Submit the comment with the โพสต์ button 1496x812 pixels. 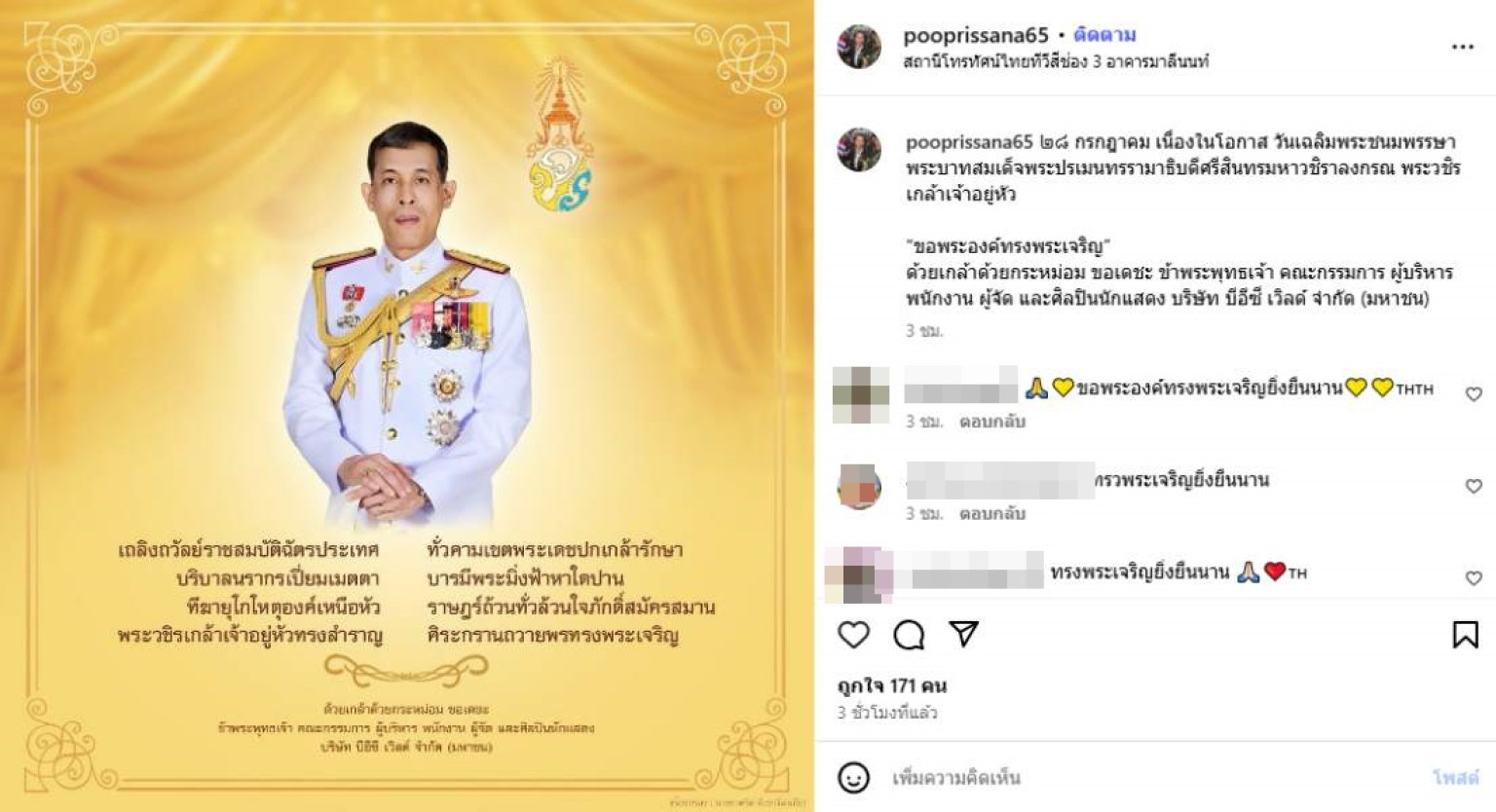[1455, 778]
